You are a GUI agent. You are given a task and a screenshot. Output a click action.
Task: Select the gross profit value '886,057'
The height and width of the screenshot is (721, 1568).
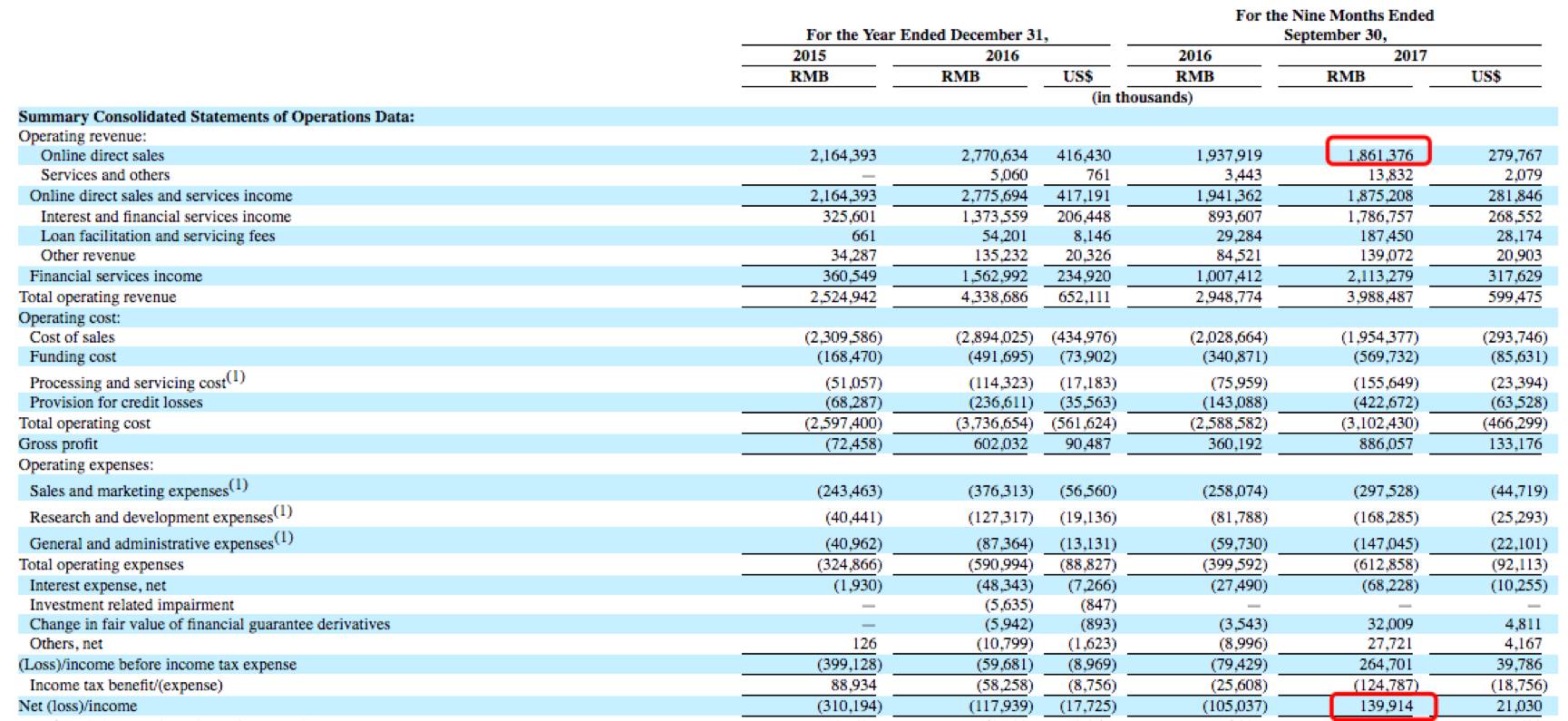coord(1386,443)
